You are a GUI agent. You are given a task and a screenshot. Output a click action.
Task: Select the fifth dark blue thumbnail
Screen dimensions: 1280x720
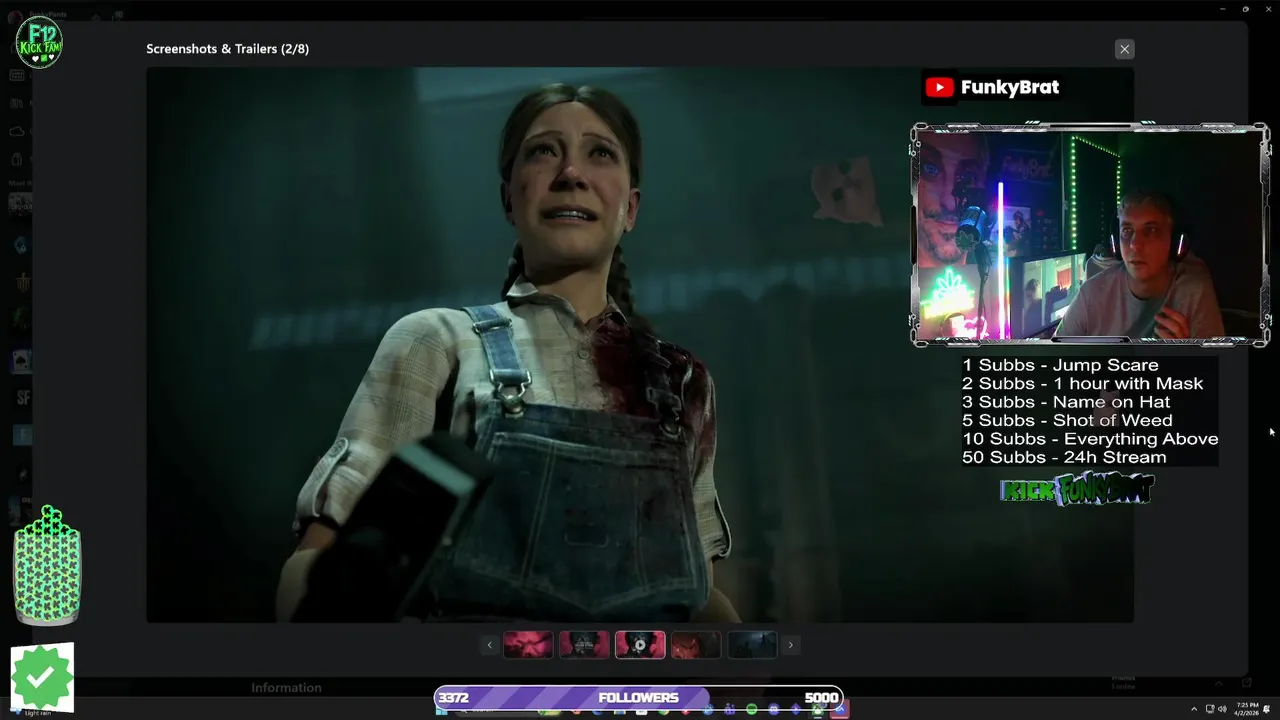click(x=752, y=645)
